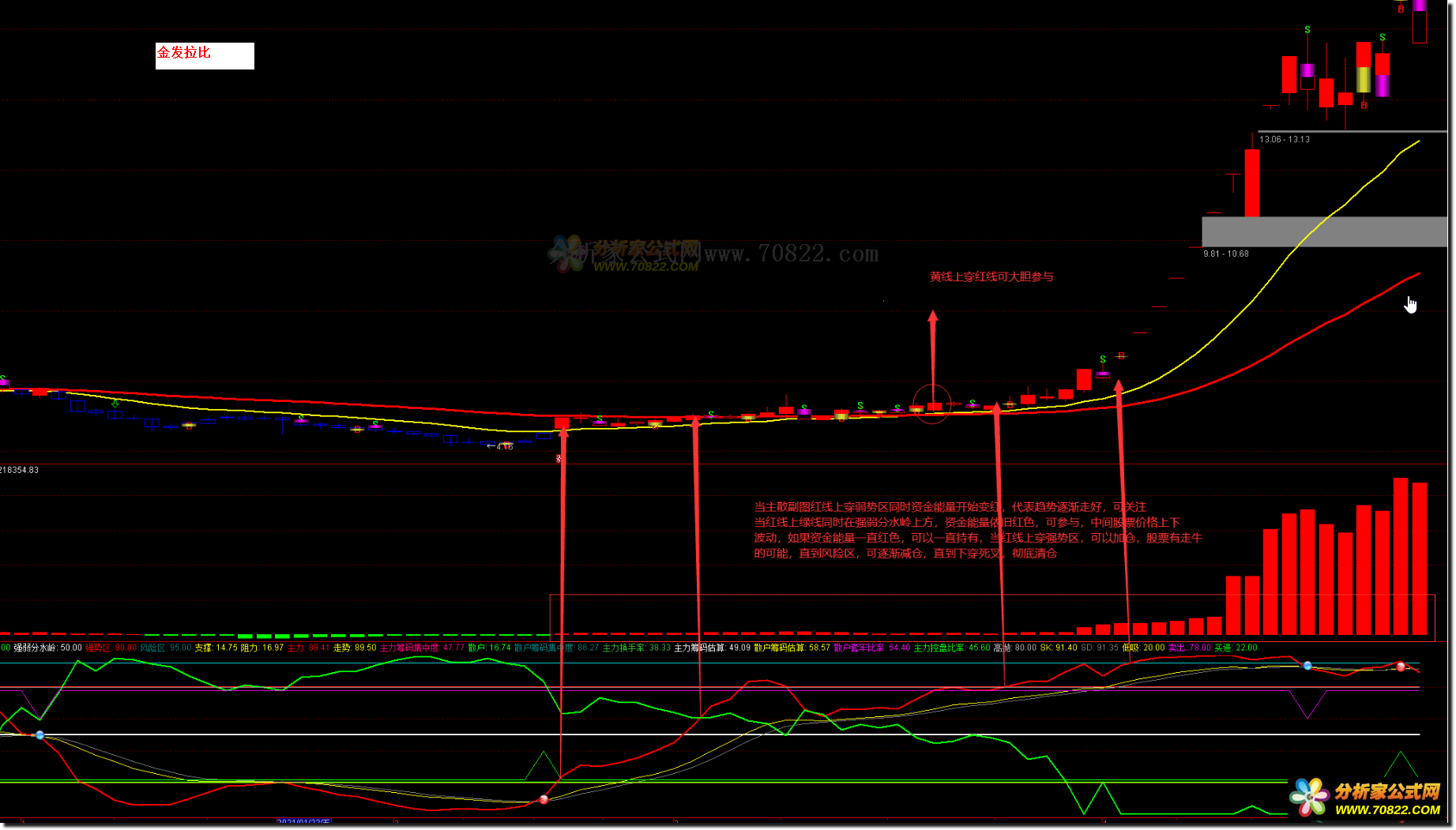Screen dimensions: 1456x830
Task: Click the tallest red volume bar
Action: tap(1401, 556)
